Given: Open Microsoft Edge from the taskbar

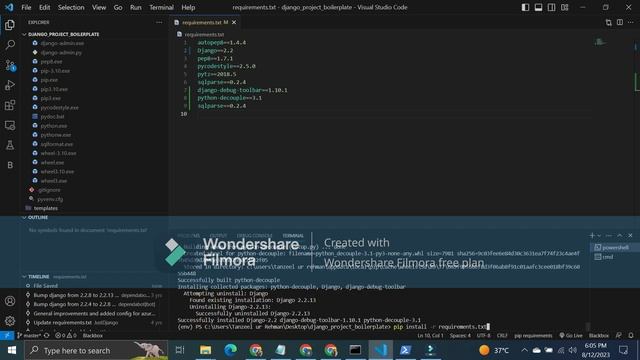Looking at the screenshot, I should point(231,350).
